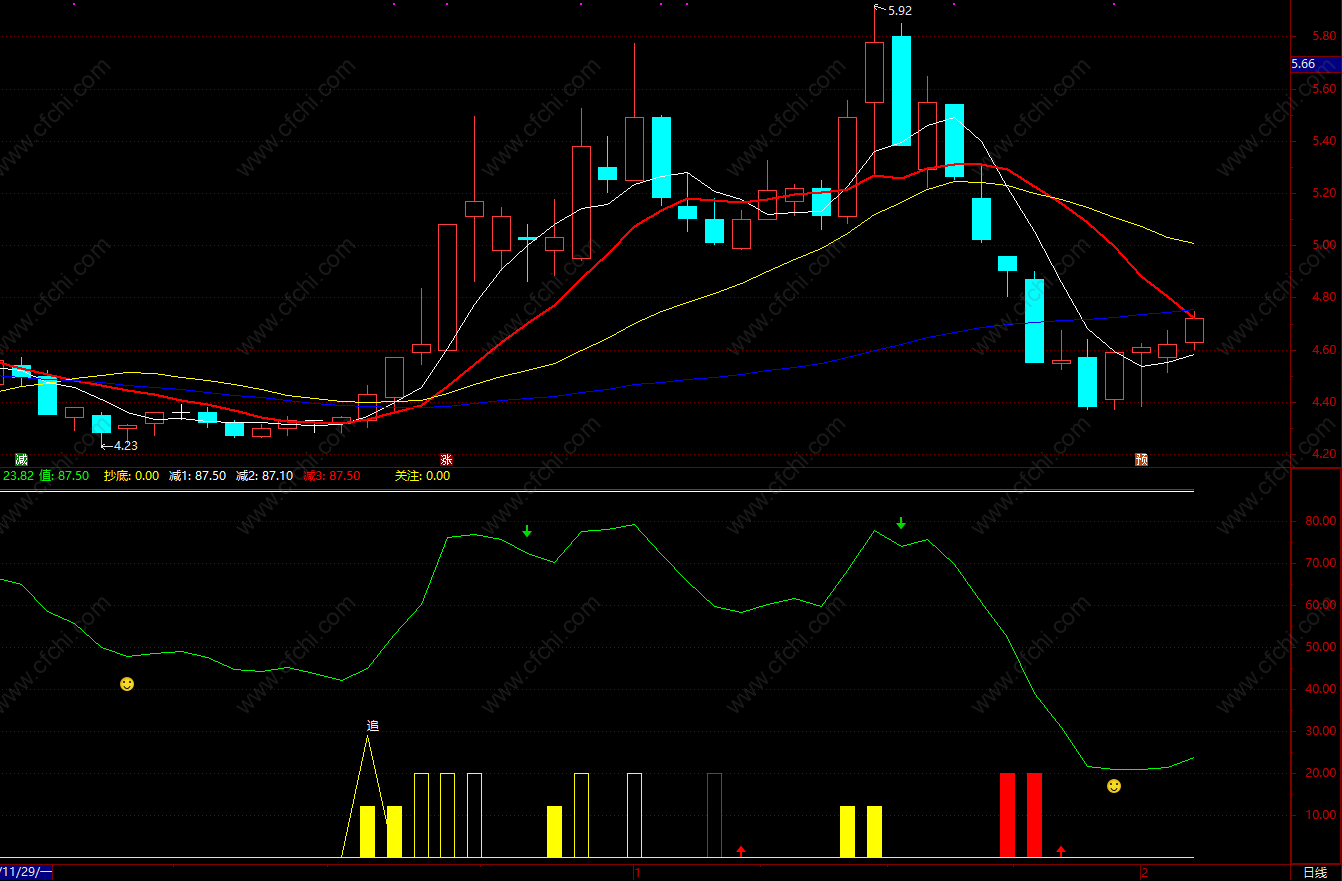Click the smiley face near the 20 level
Image resolution: width=1342 pixels, height=881 pixels.
(1114, 786)
